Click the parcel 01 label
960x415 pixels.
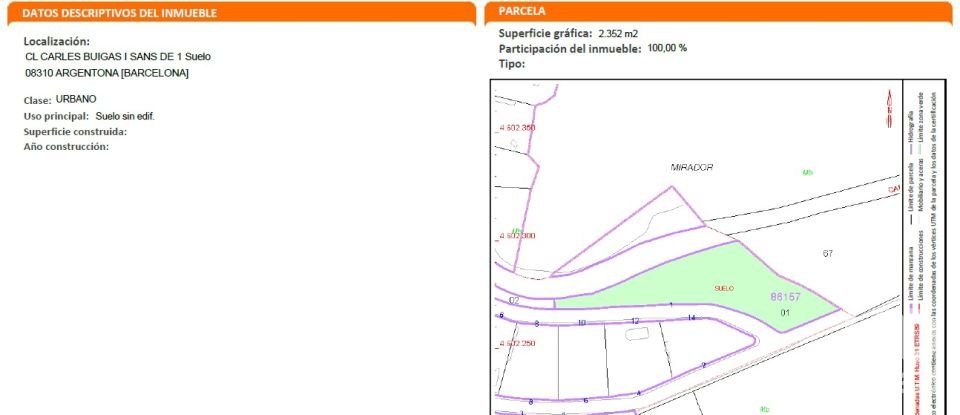tap(785, 313)
